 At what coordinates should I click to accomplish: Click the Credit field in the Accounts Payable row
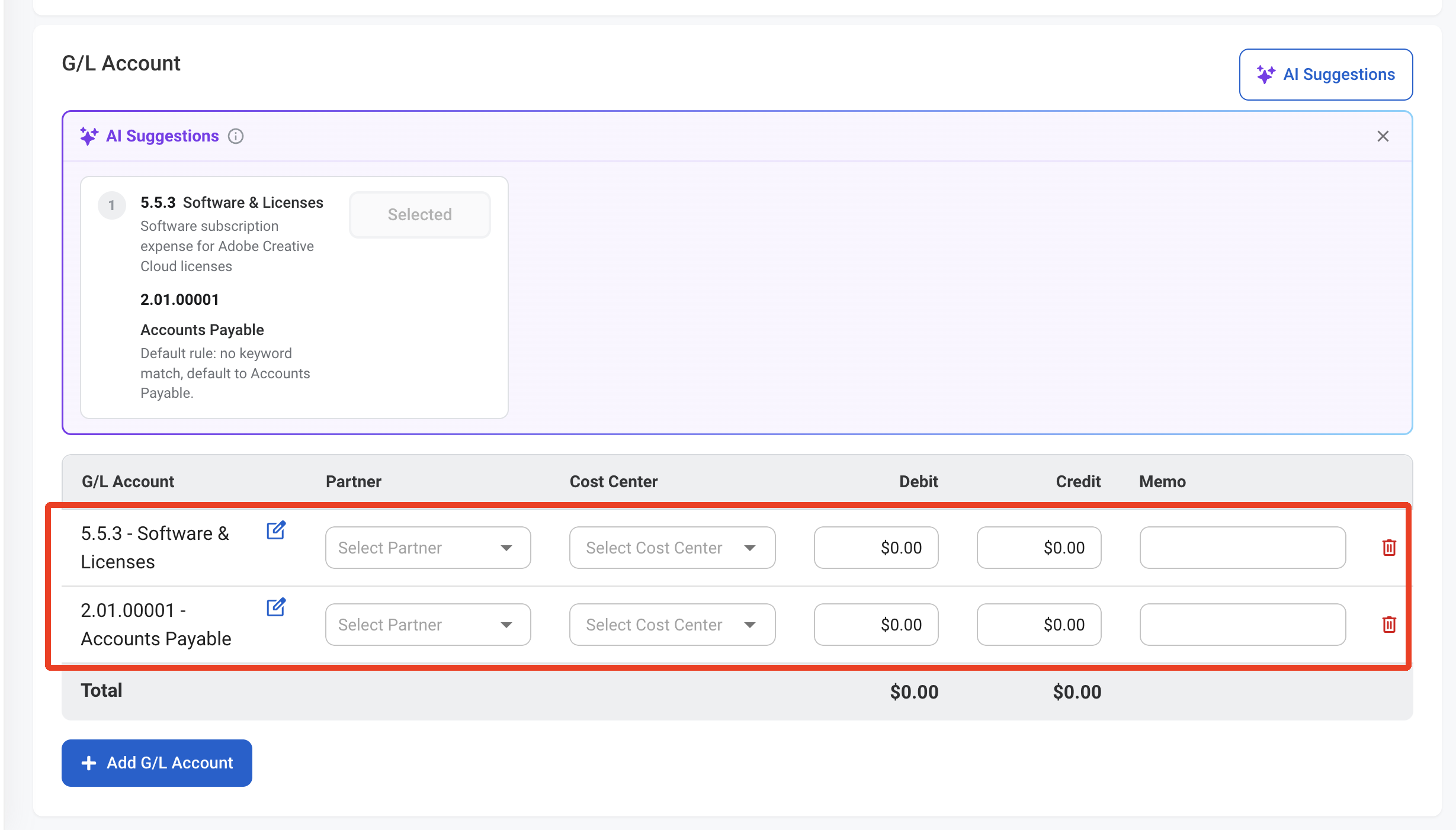1039,625
